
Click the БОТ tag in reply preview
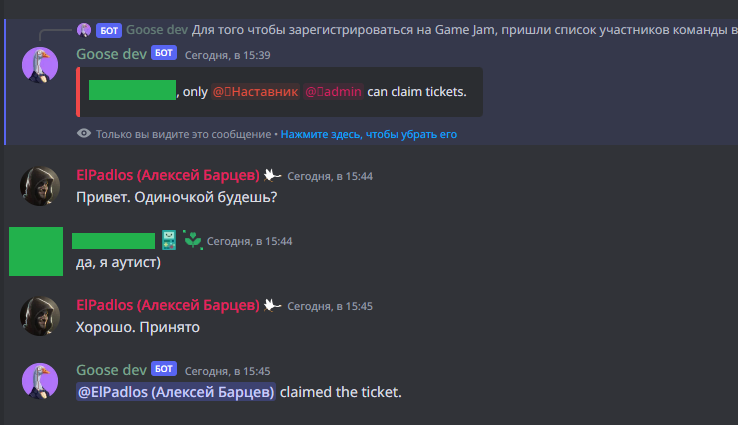(109, 31)
